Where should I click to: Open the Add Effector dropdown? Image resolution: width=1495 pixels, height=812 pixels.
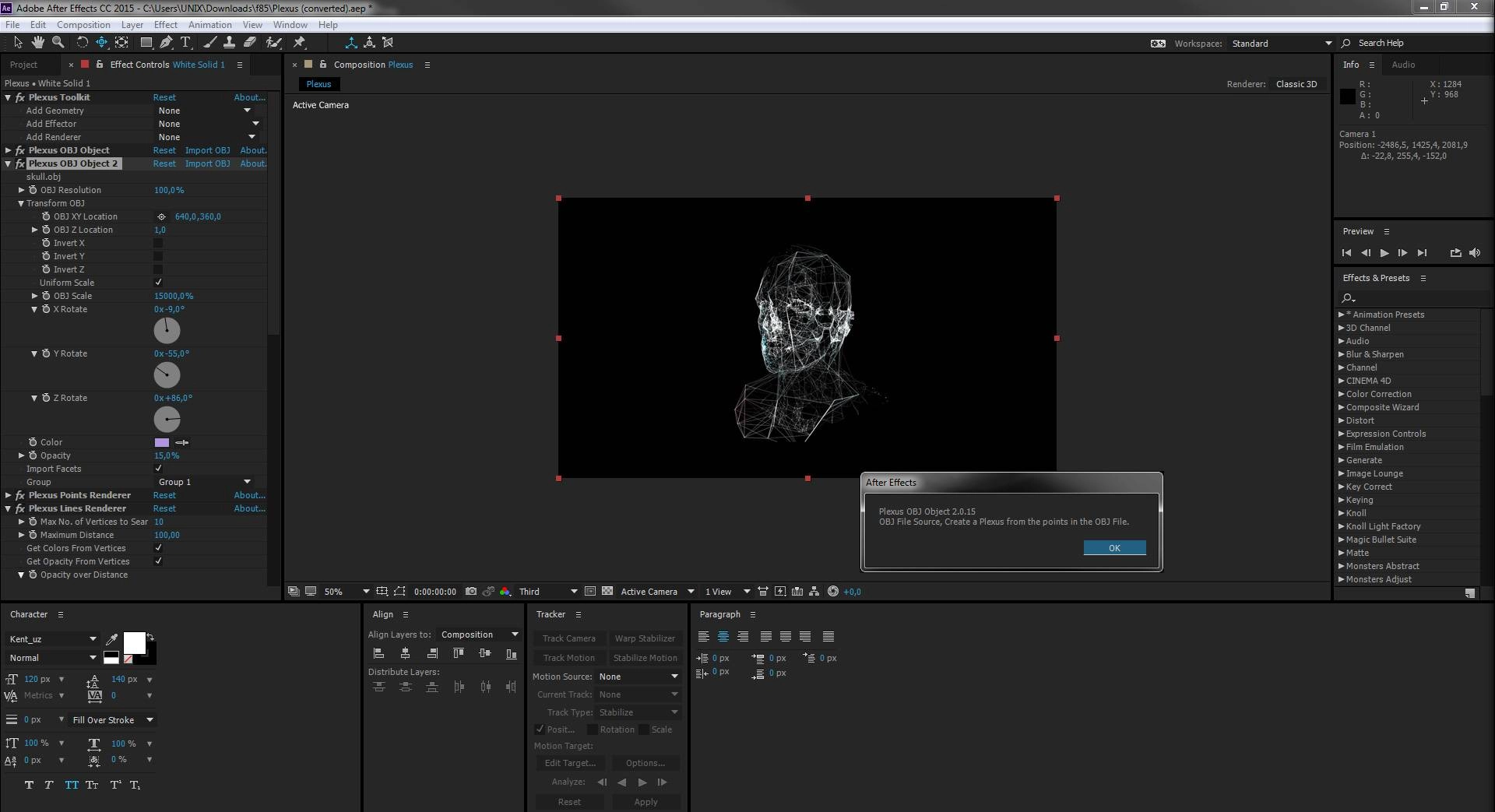click(x=208, y=124)
